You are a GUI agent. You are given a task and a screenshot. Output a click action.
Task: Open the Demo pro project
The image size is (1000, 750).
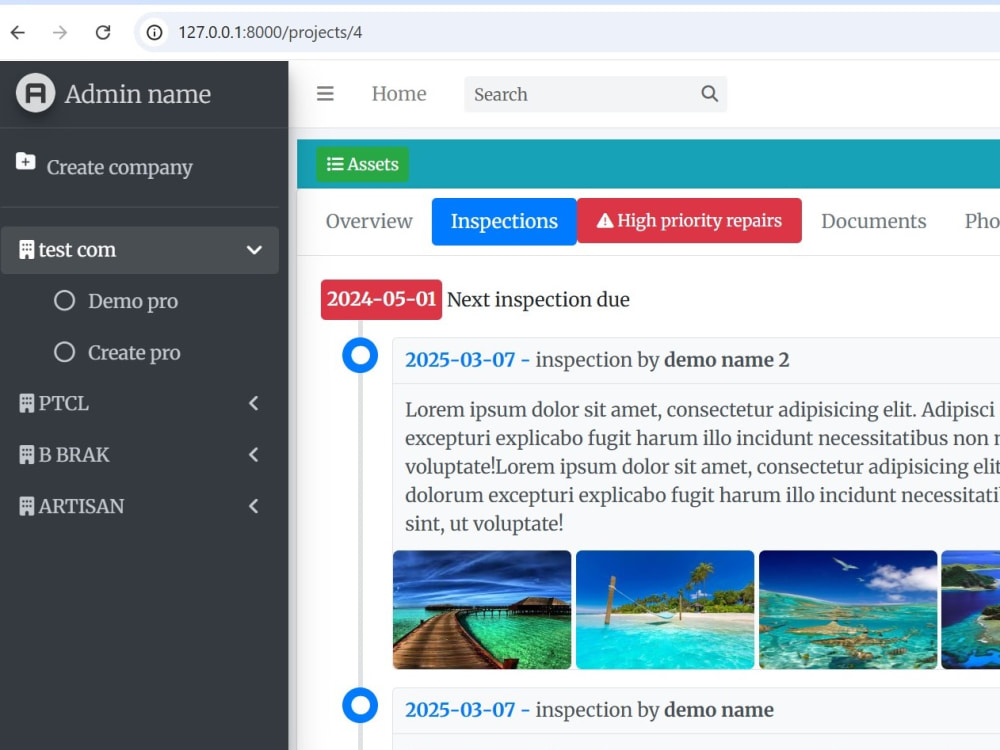[x=133, y=301]
